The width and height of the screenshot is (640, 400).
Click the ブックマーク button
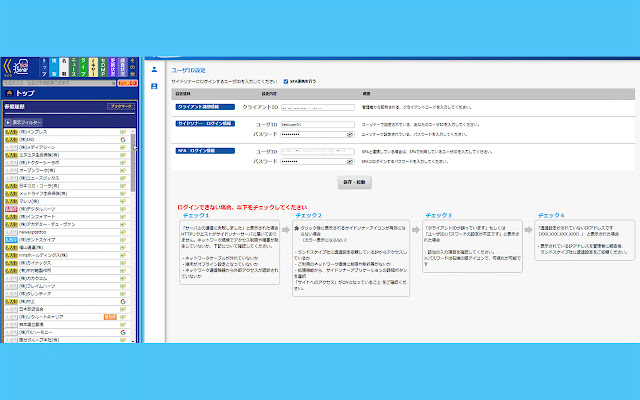[x=121, y=107]
